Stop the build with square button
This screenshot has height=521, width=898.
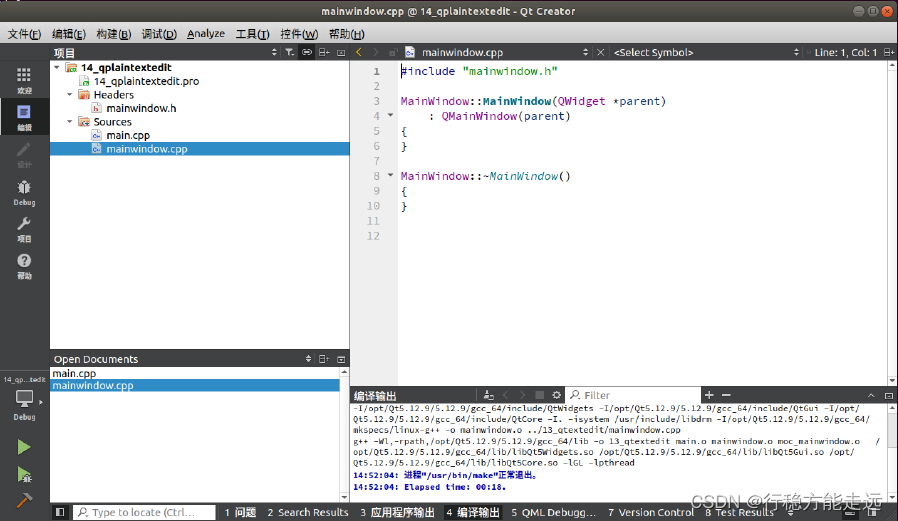(539, 395)
